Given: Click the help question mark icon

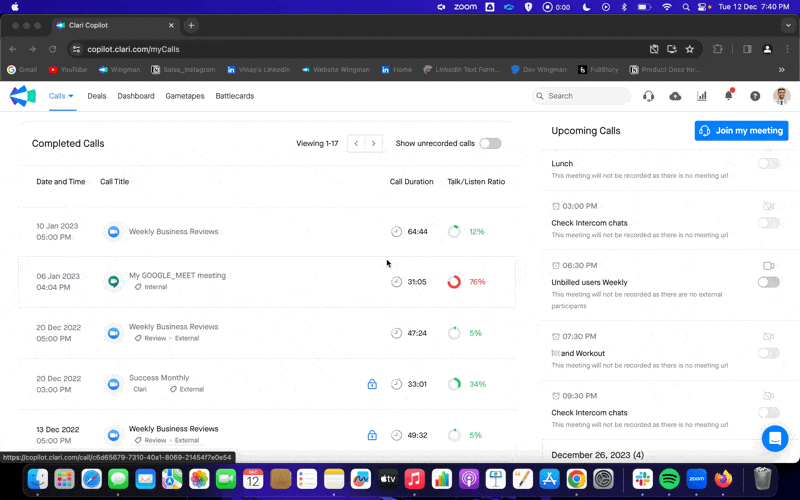Looking at the screenshot, I should (755, 96).
